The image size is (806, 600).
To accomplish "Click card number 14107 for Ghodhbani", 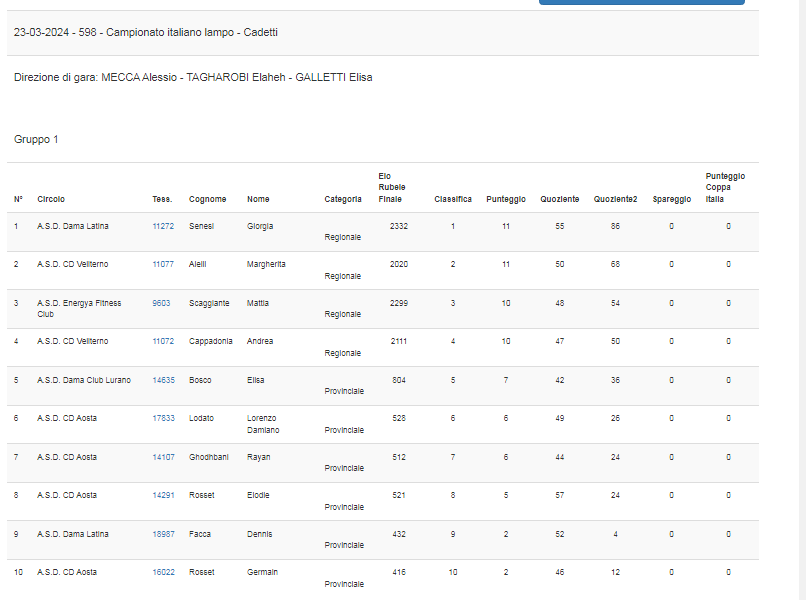I will pos(163,457).
